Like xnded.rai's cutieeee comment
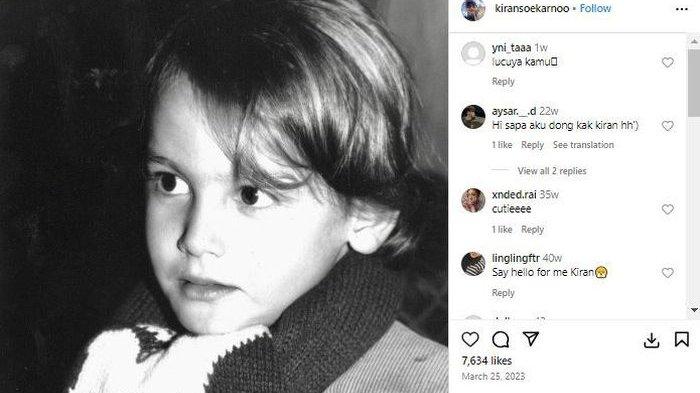This screenshot has width=700, height=393. [x=667, y=209]
